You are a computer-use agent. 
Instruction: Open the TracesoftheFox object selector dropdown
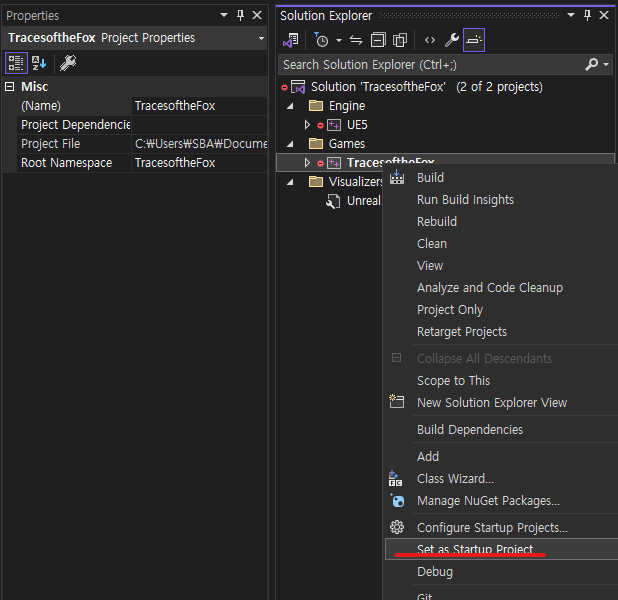261,38
